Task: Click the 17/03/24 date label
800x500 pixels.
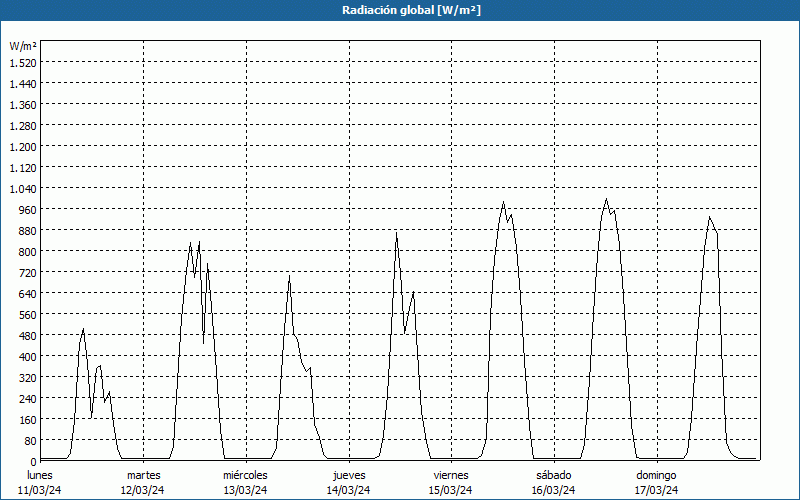Action: (x=657, y=490)
